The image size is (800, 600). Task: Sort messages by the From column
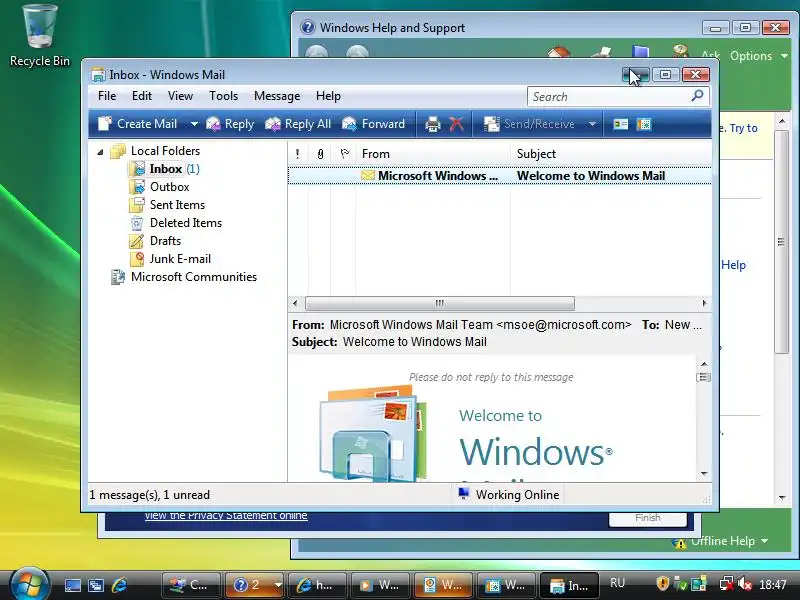[433, 154]
